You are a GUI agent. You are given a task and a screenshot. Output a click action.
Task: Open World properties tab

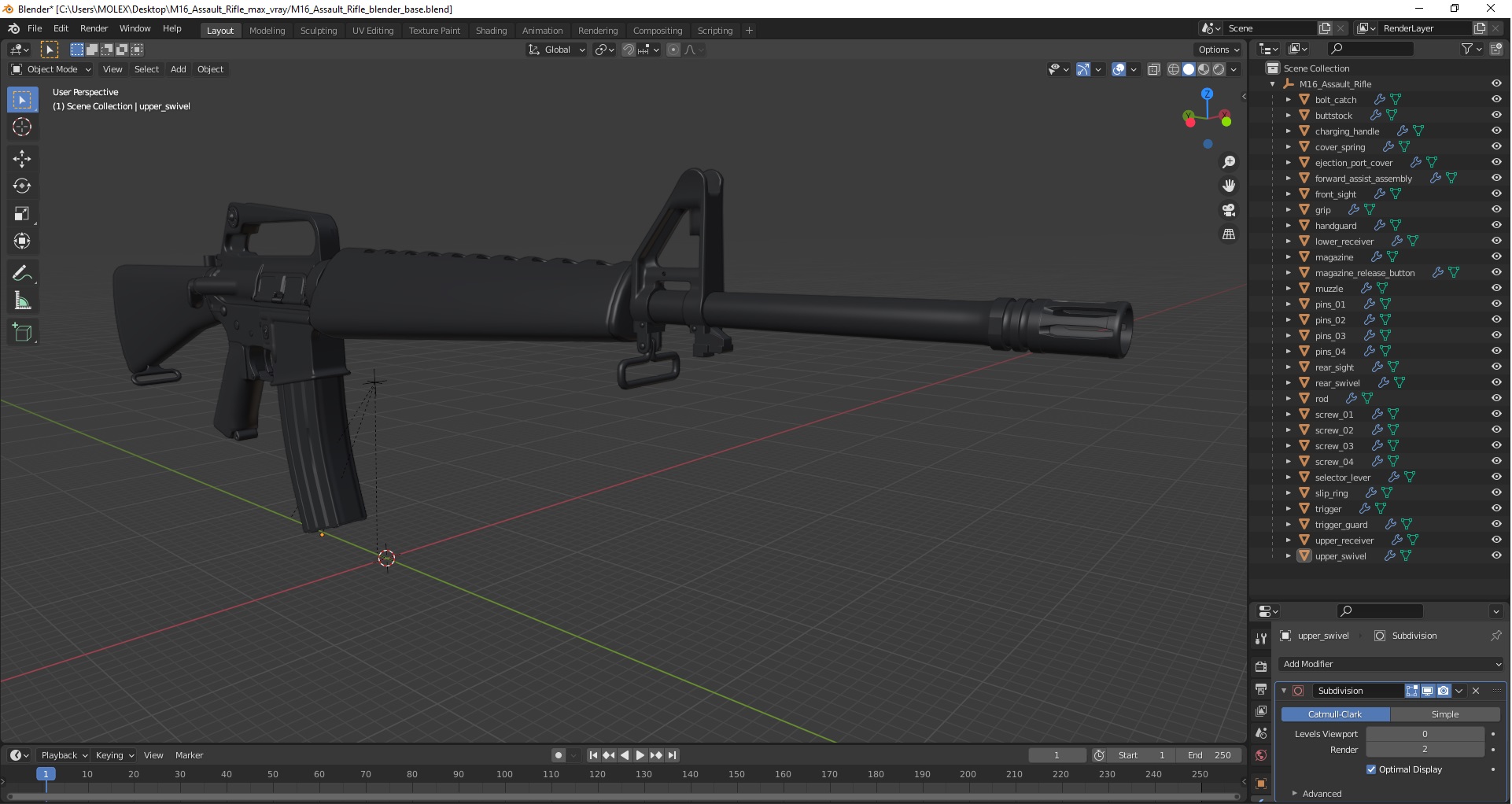click(x=1261, y=755)
